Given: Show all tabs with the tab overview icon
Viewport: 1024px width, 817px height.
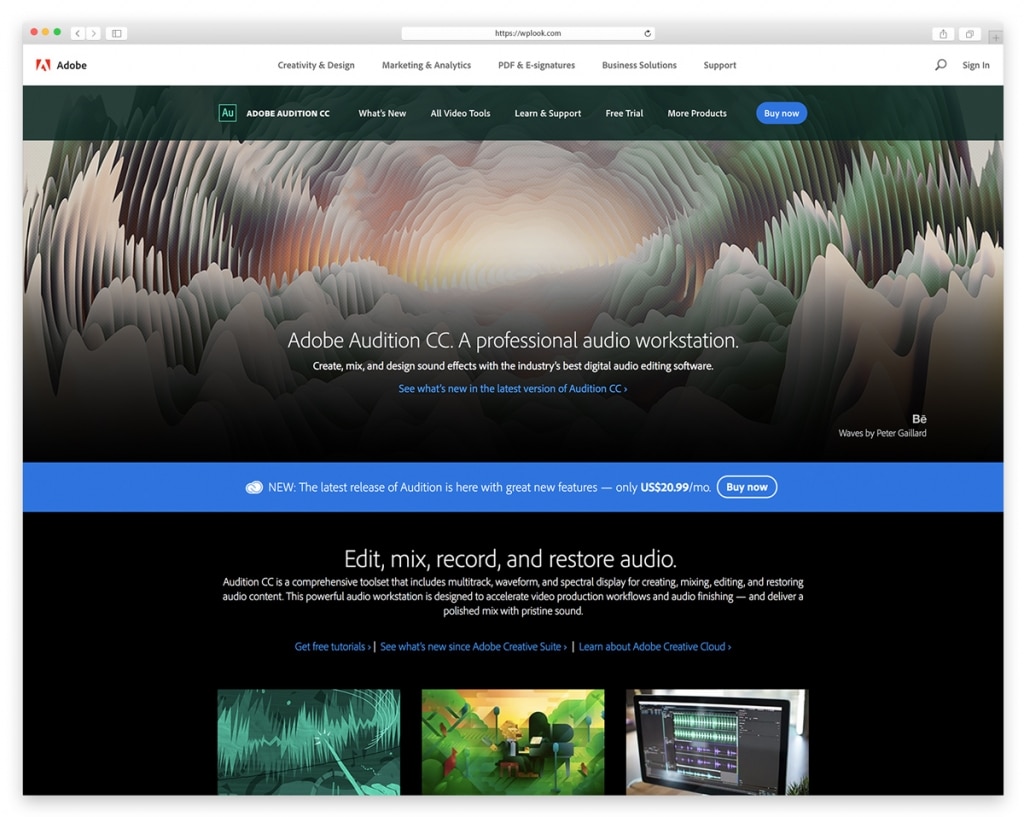Looking at the screenshot, I should click(x=970, y=34).
